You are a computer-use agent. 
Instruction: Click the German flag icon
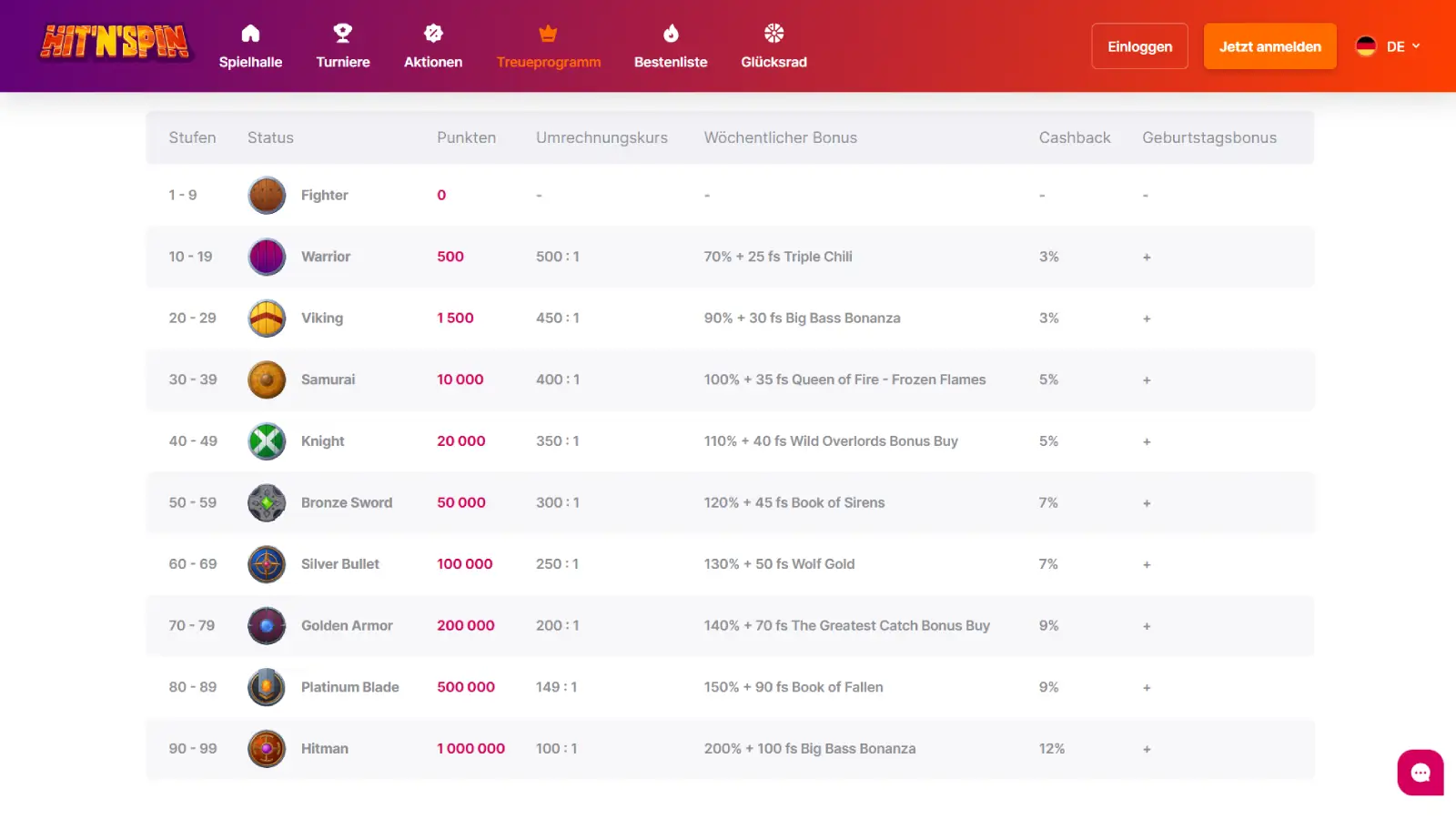pyautogui.click(x=1366, y=46)
